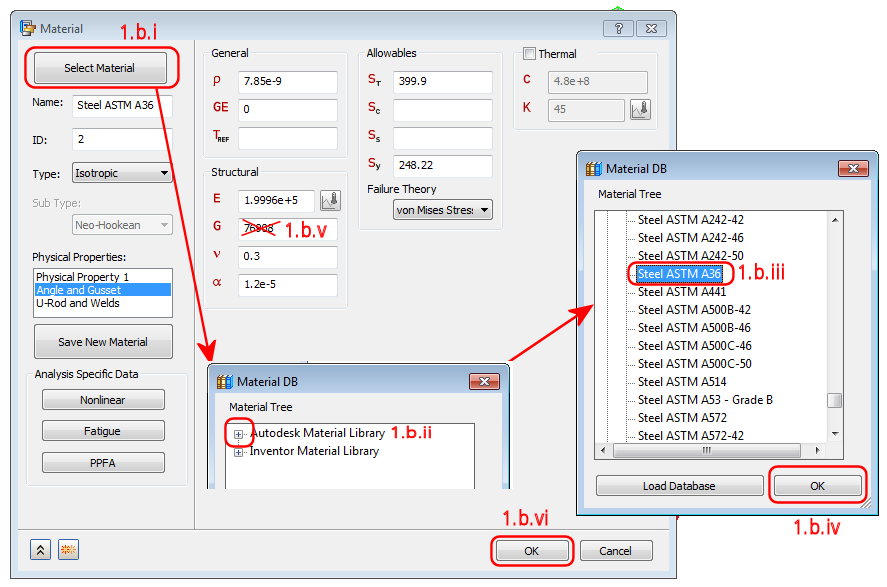887x587 pixels.
Task: Click the G shear modulus field
Action: [288, 228]
